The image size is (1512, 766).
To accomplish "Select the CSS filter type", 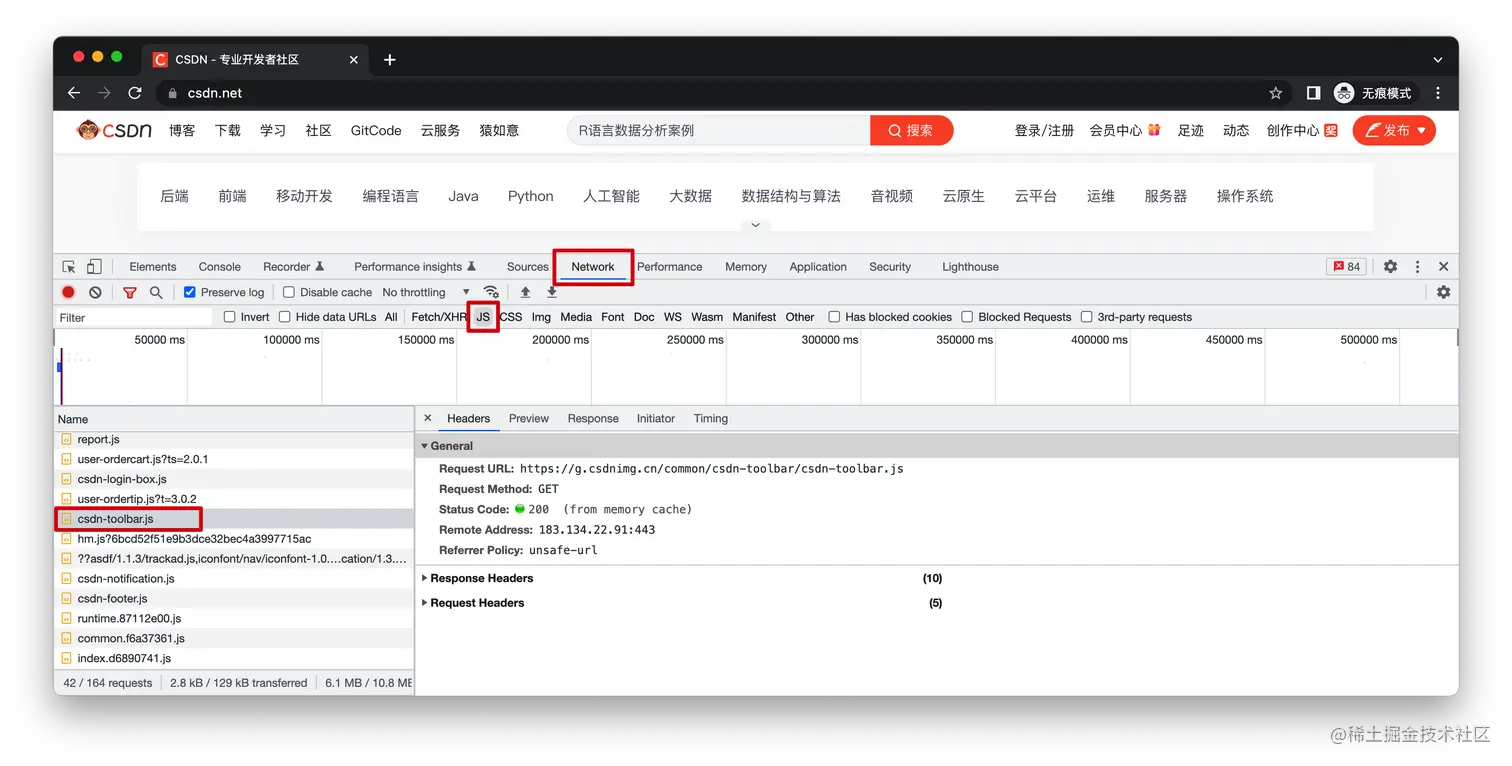I will coord(511,317).
